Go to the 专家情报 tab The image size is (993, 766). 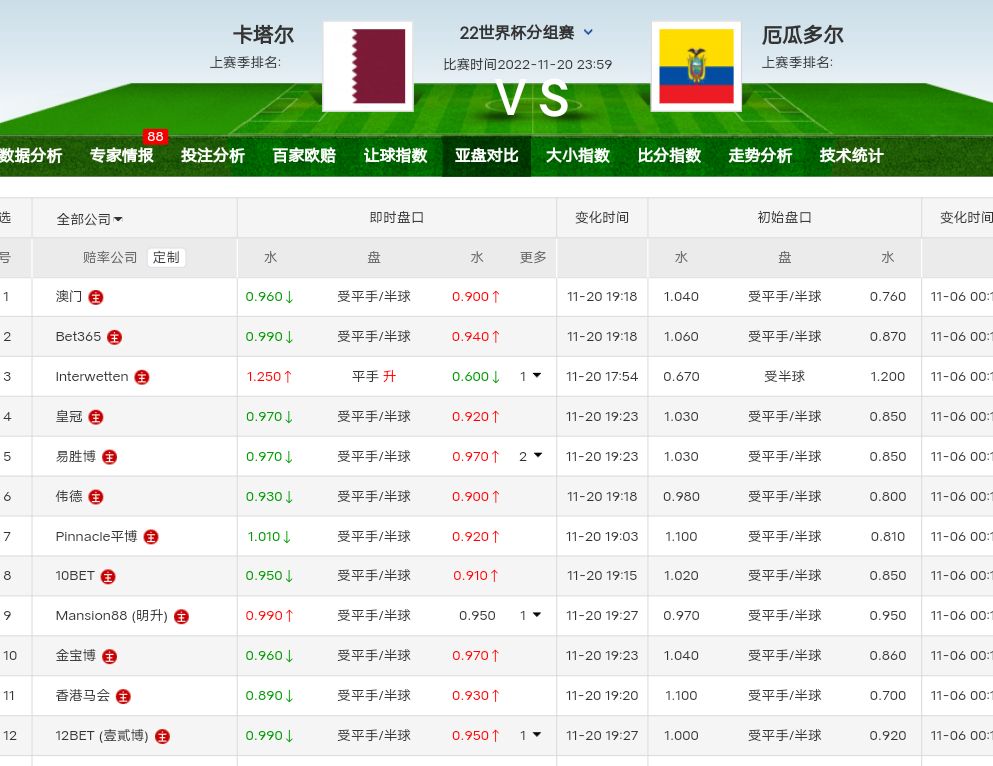coord(122,156)
